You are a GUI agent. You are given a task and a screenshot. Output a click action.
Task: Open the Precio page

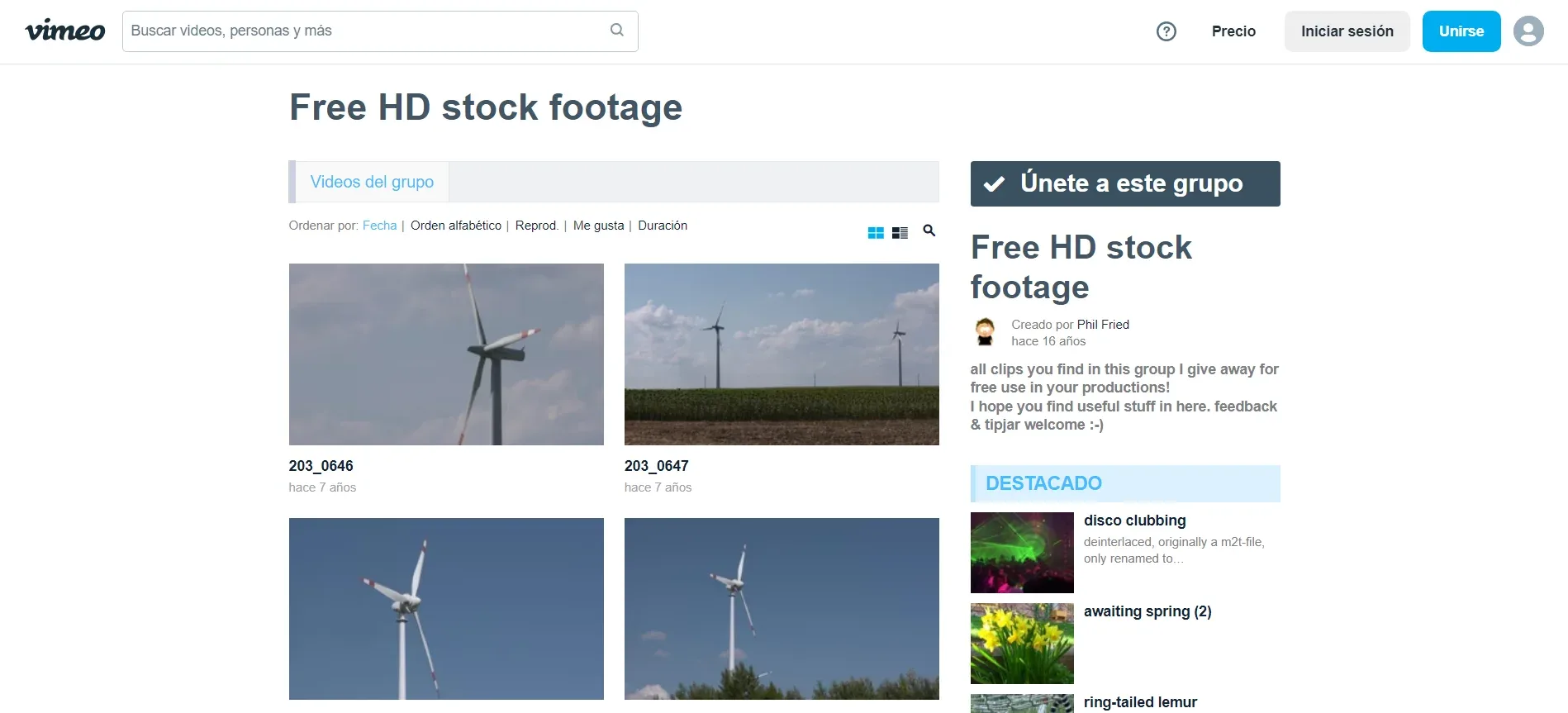point(1233,31)
